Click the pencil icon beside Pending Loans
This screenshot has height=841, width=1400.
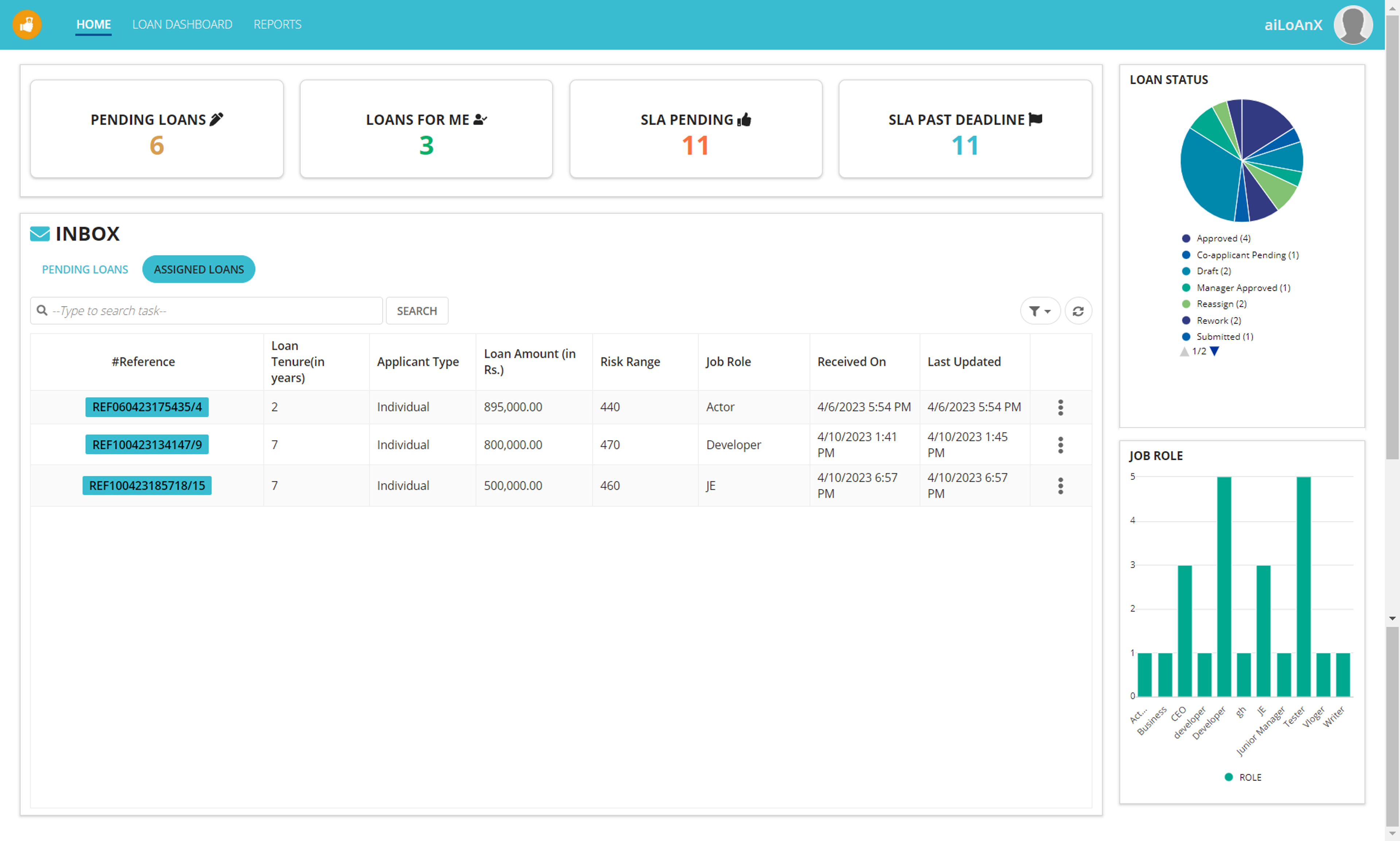tap(217, 119)
